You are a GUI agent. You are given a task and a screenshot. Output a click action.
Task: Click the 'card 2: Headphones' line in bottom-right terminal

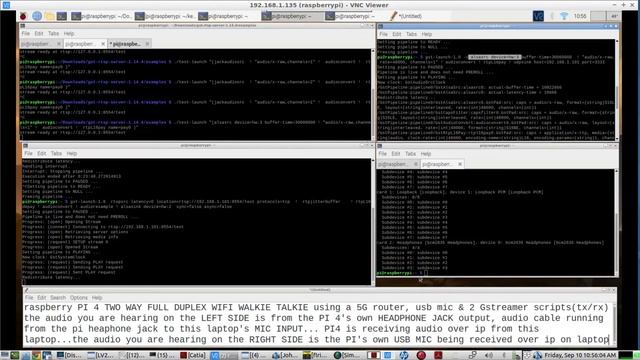(x=490, y=242)
